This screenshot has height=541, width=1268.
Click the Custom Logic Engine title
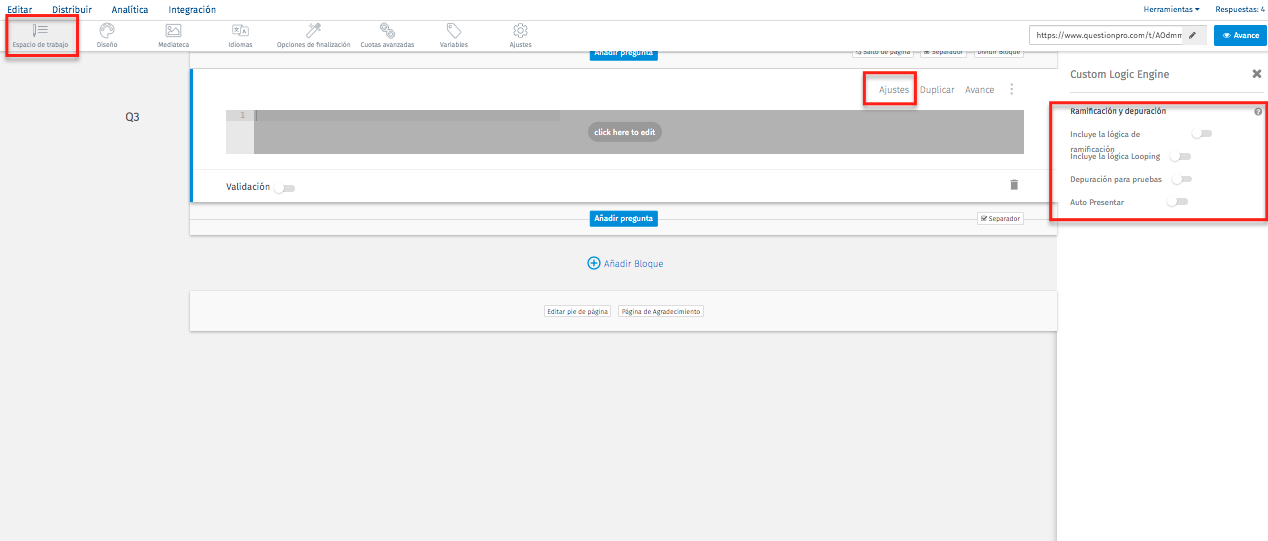pyautogui.click(x=1119, y=74)
